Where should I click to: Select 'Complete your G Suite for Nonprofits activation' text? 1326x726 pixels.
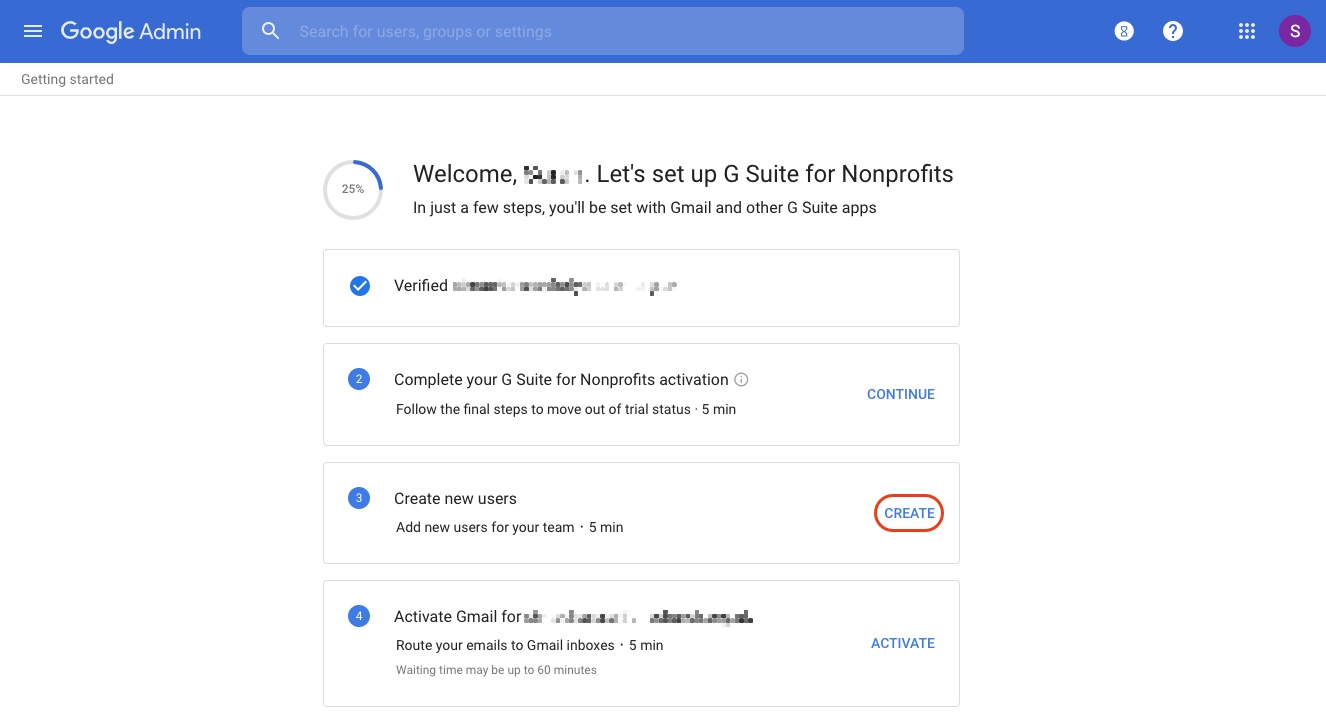point(561,380)
